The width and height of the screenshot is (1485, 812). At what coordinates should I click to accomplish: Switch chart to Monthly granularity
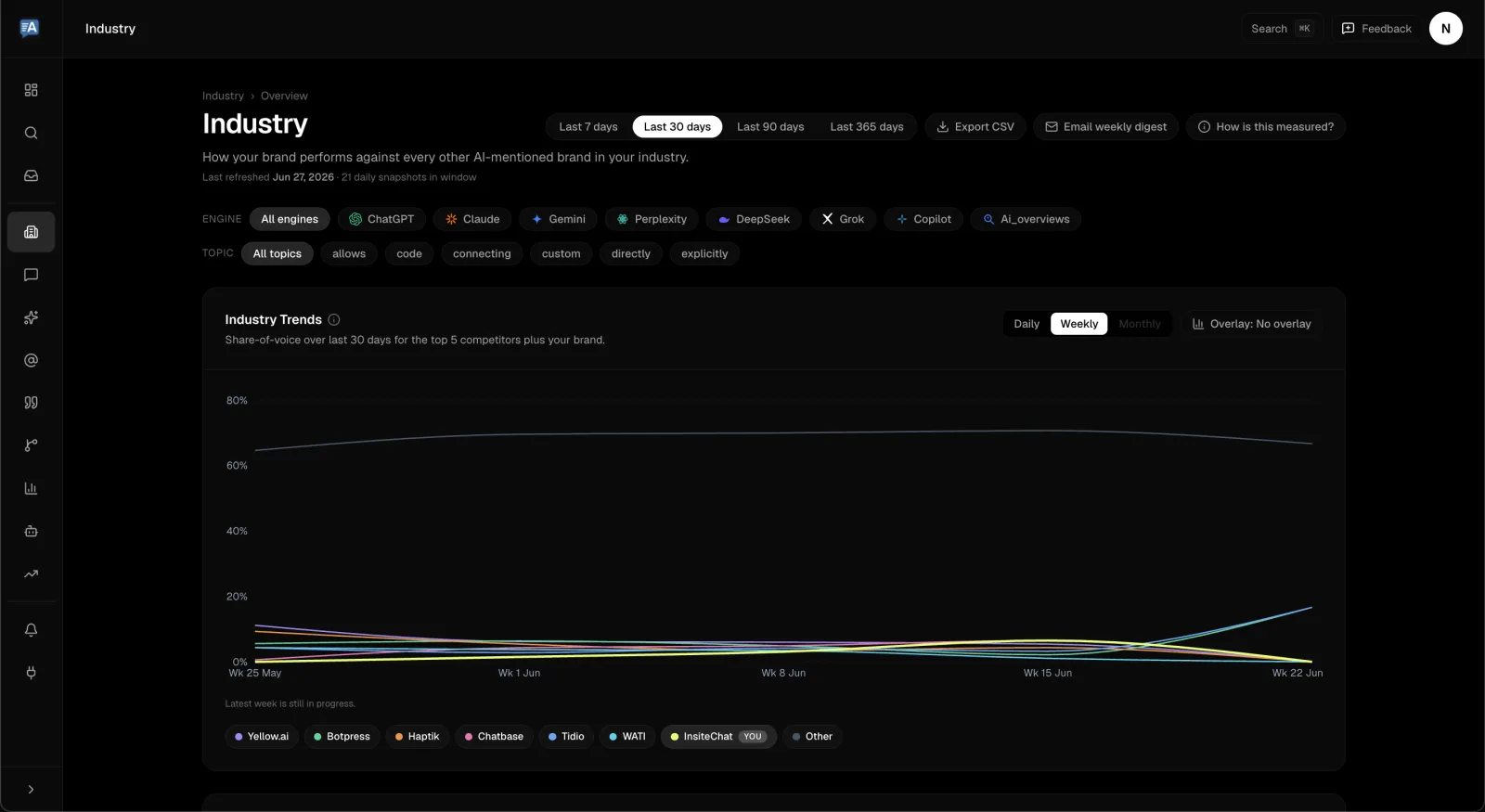(1140, 324)
